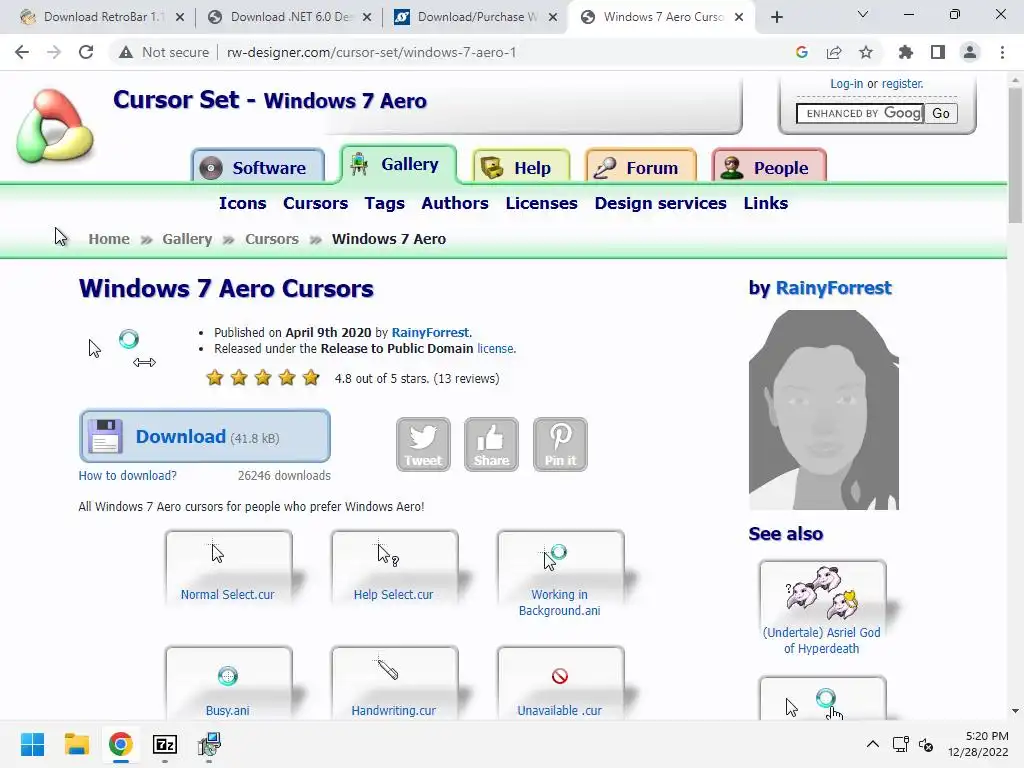The width and height of the screenshot is (1024, 768).
Task: Show hidden tray icons chevron
Action: click(872, 744)
